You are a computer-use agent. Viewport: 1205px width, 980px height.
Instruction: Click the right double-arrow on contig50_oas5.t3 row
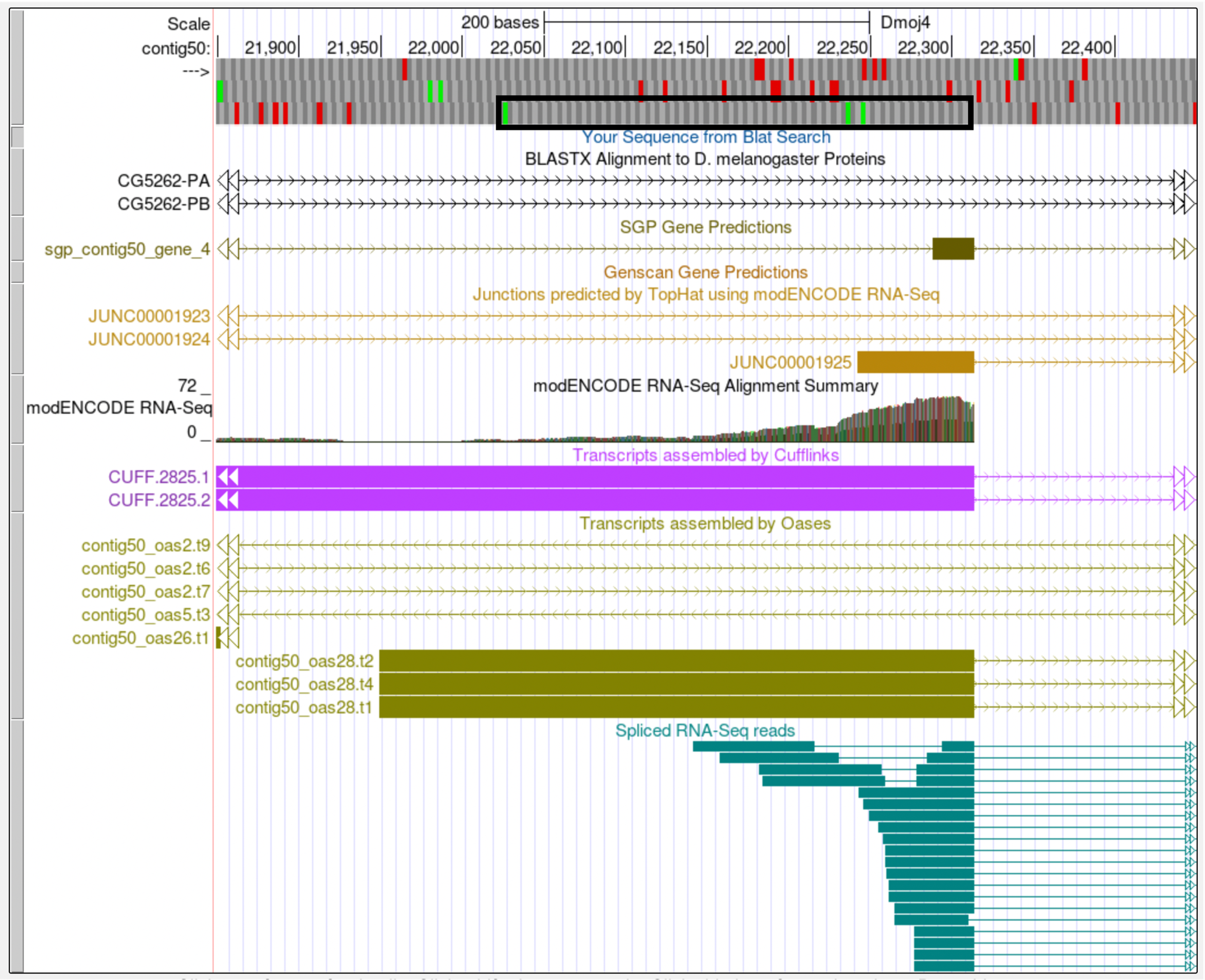tap(1184, 615)
